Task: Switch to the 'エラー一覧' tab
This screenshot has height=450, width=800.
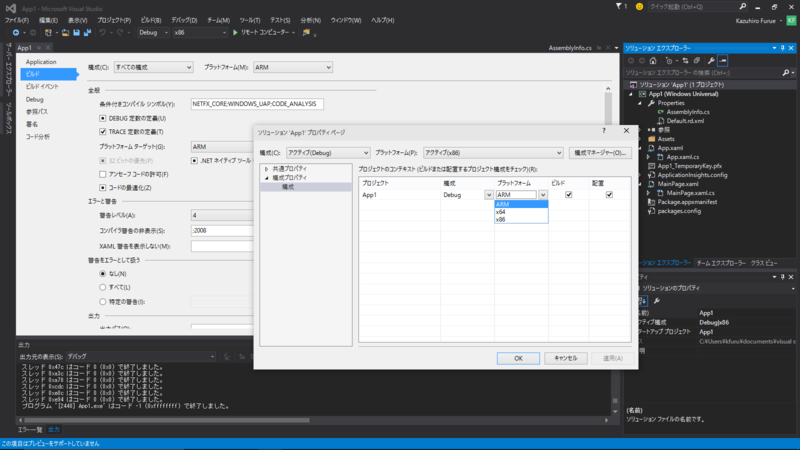Action: pyautogui.click(x=30, y=430)
